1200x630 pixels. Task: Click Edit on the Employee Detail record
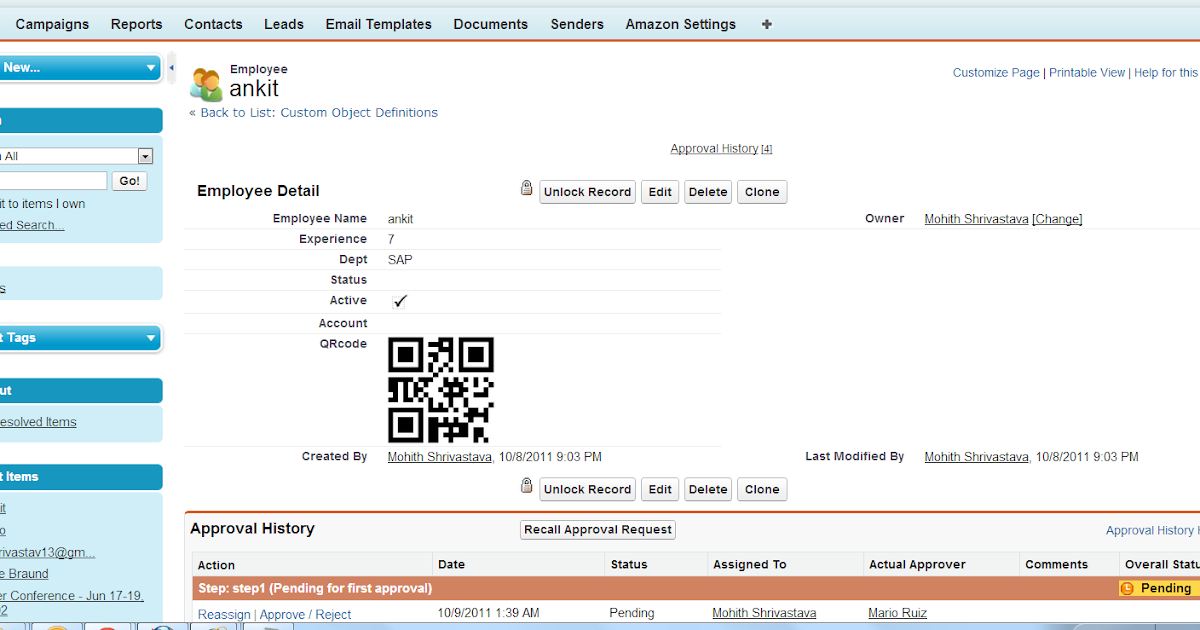[659, 191]
